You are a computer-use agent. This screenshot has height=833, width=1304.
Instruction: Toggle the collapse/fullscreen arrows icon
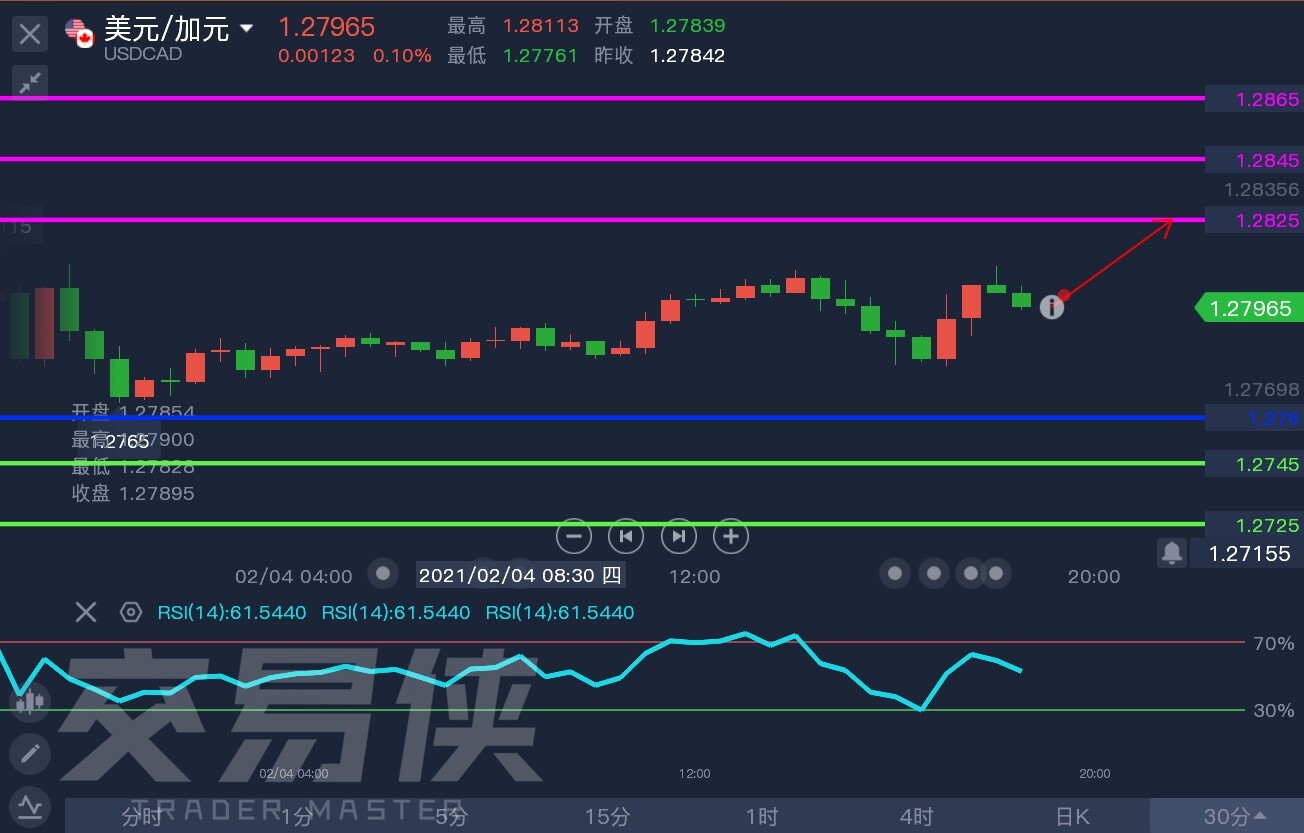point(30,82)
